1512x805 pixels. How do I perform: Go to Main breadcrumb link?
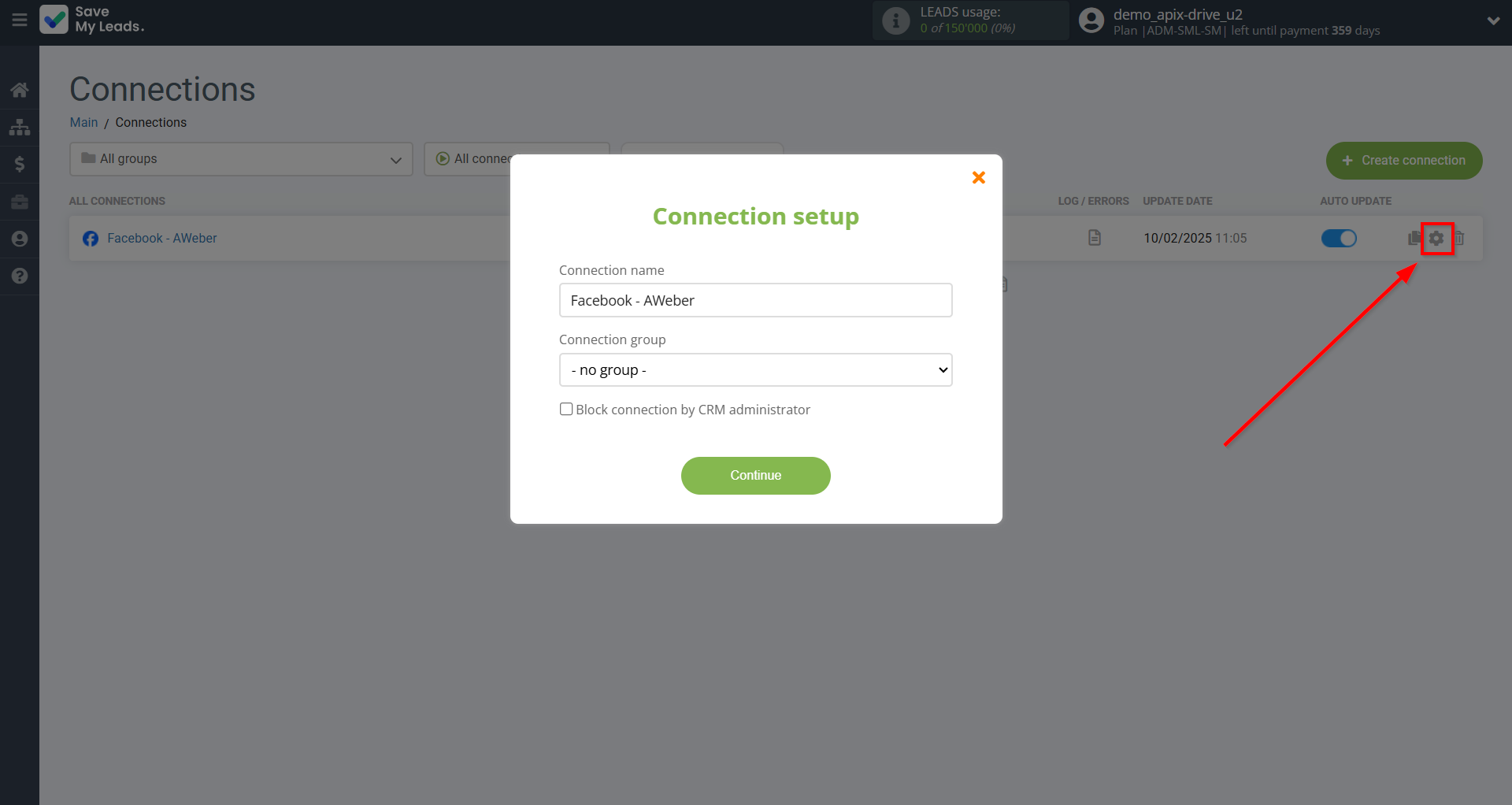pos(83,122)
